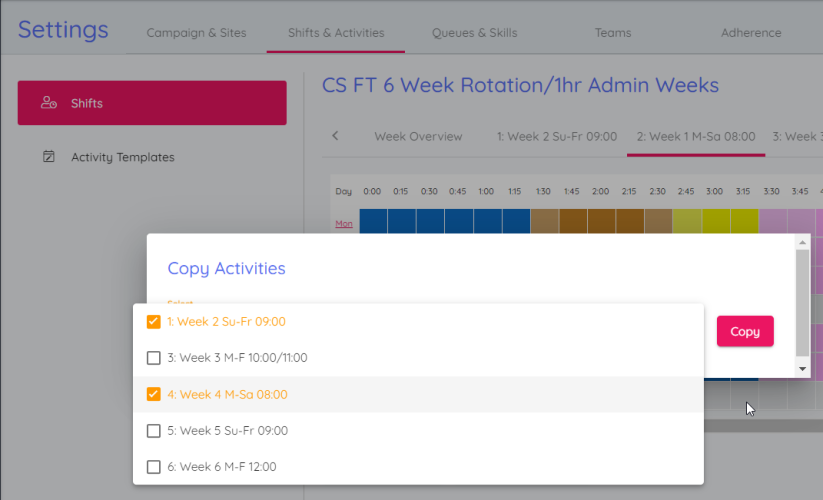Click the Shifts icon in sidebar
The width and height of the screenshot is (823, 500).
[48, 103]
